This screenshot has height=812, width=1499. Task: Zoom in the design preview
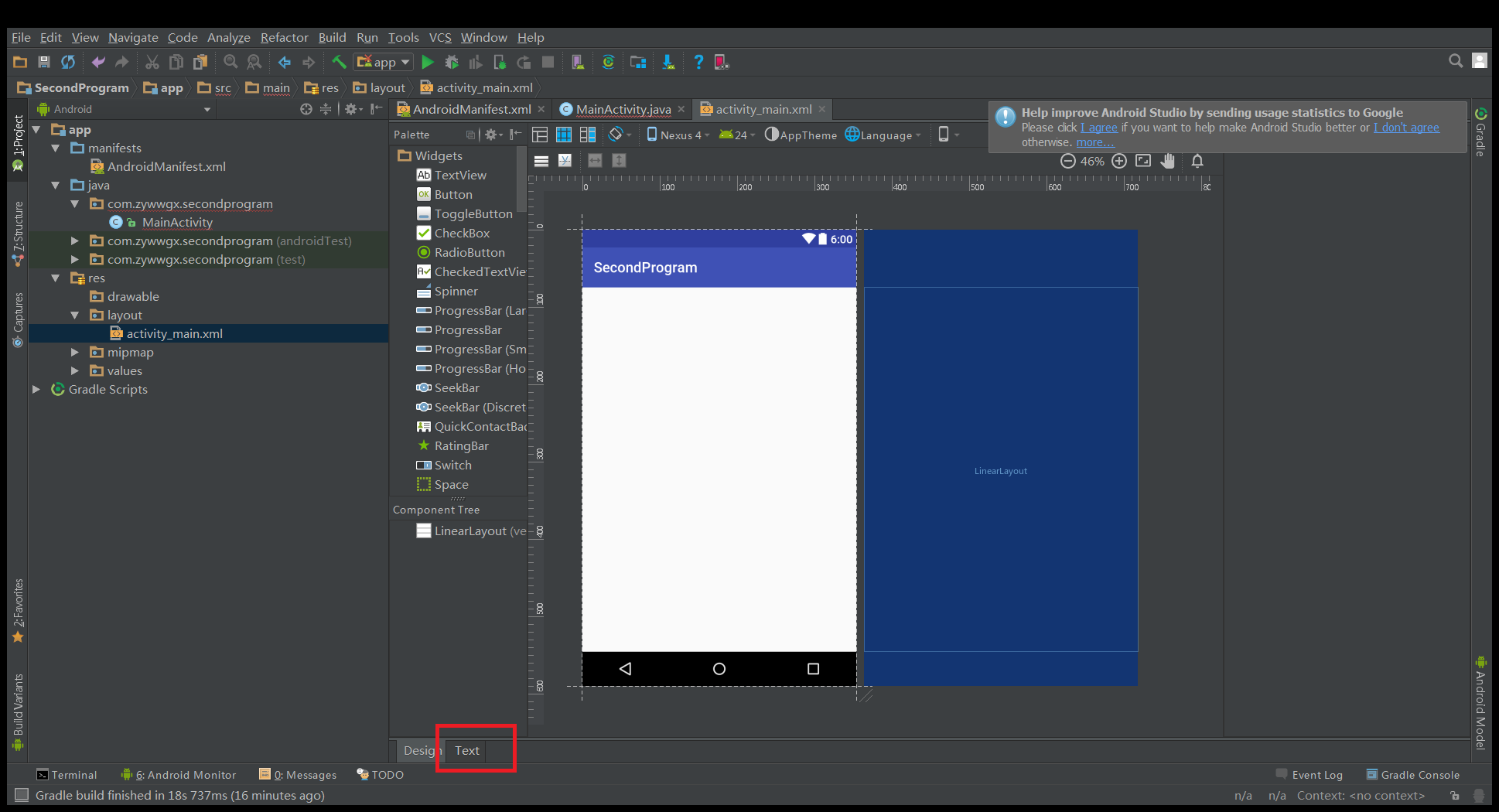tap(1119, 161)
